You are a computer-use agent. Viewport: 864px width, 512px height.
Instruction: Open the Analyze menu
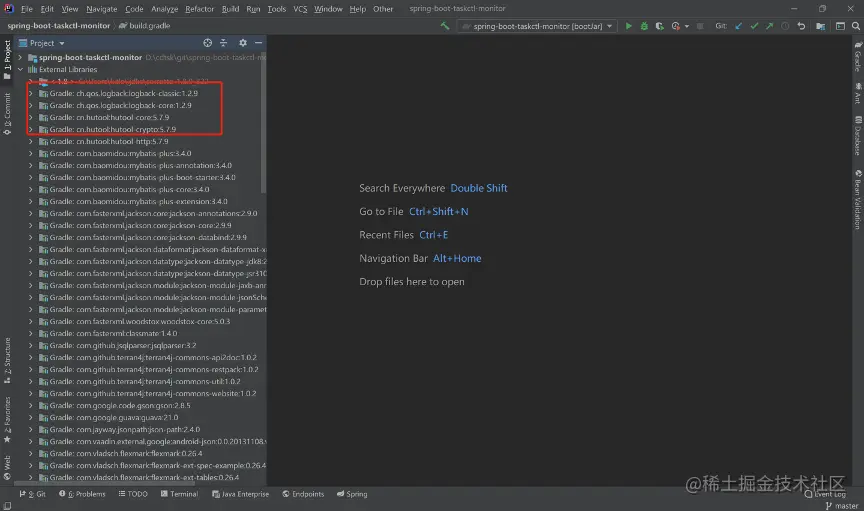(164, 9)
